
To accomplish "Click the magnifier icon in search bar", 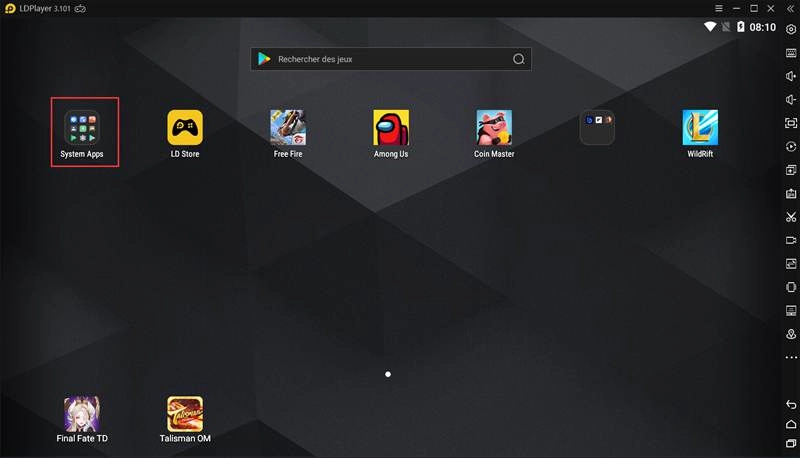I will tap(518, 59).
